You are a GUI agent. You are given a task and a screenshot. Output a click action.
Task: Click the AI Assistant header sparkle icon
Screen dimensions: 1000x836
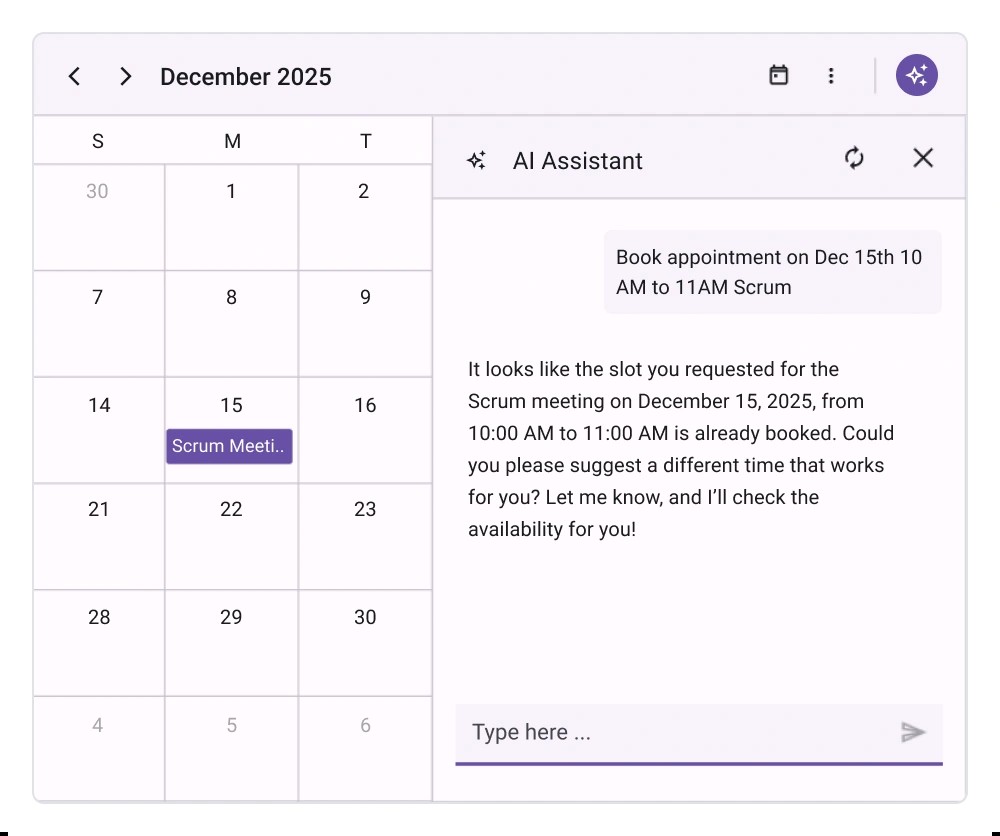click(x=477, y=159)
